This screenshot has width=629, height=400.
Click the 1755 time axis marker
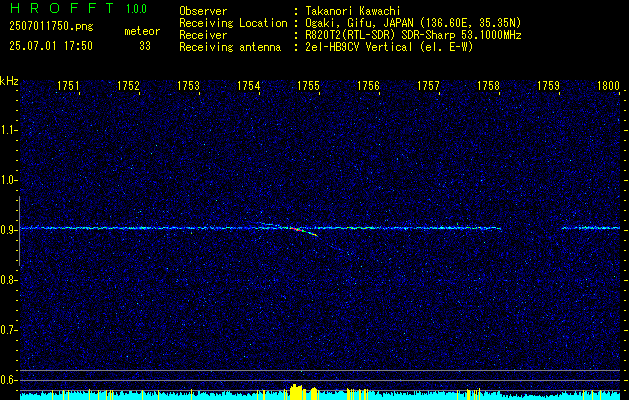pyautogui.click(x=308, y=86)
